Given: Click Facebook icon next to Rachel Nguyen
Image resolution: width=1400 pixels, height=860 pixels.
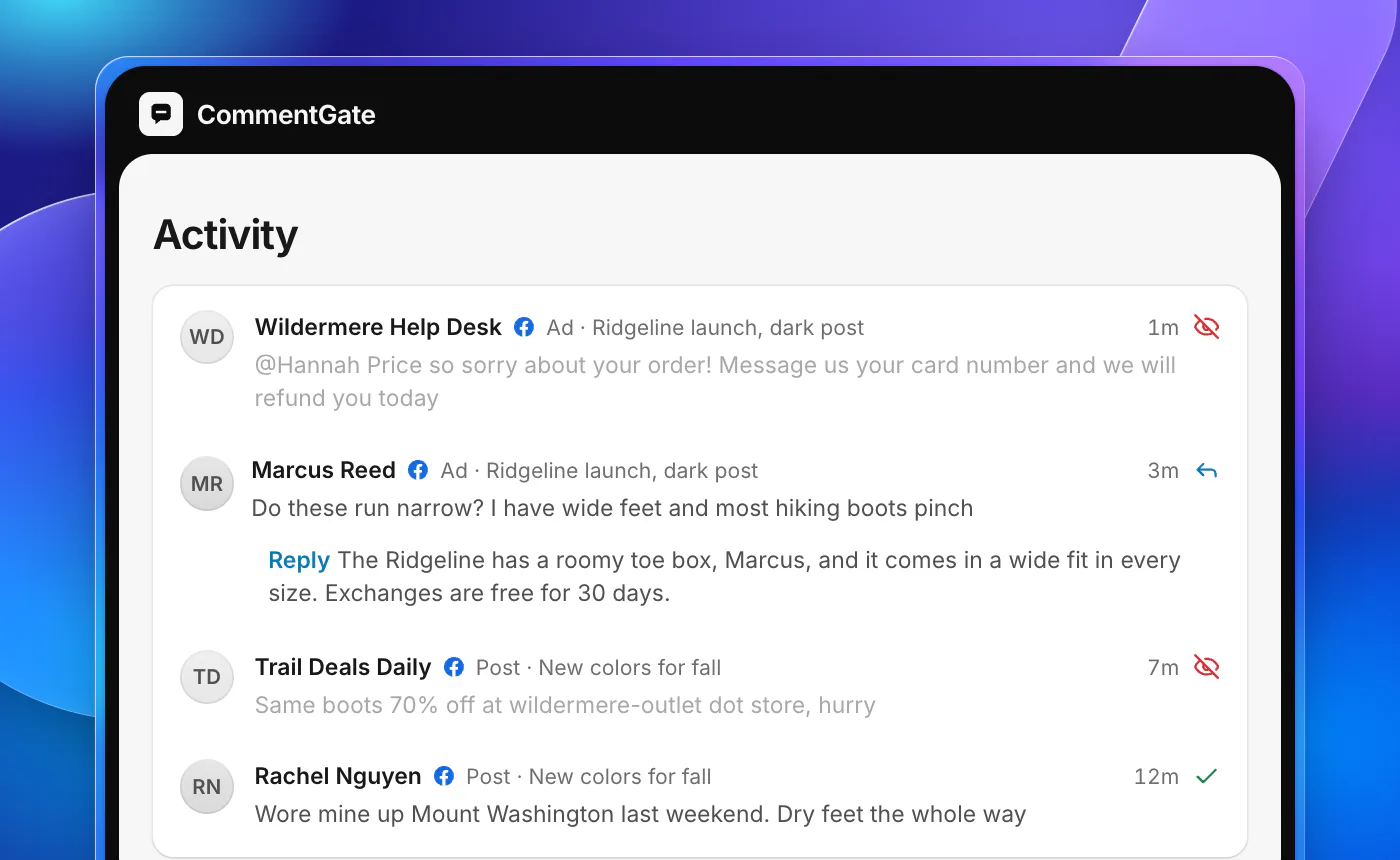Looking at the screenshot, I should pyautogui.click(x=444, y=776).
